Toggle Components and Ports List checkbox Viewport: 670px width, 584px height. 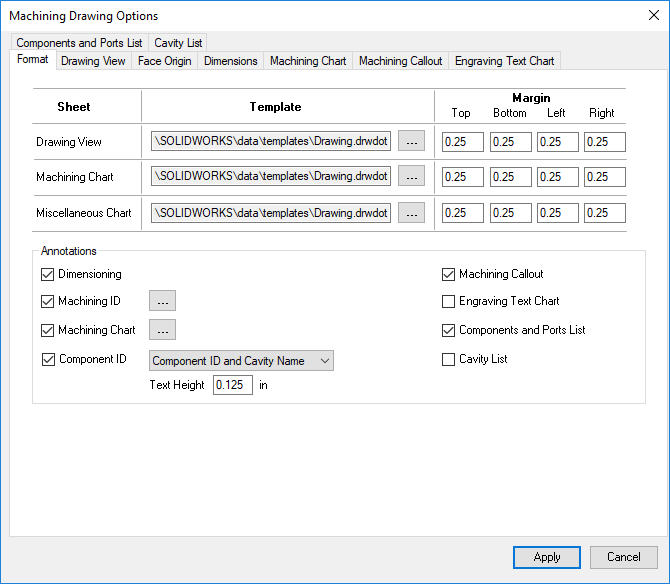coord(449,330)
